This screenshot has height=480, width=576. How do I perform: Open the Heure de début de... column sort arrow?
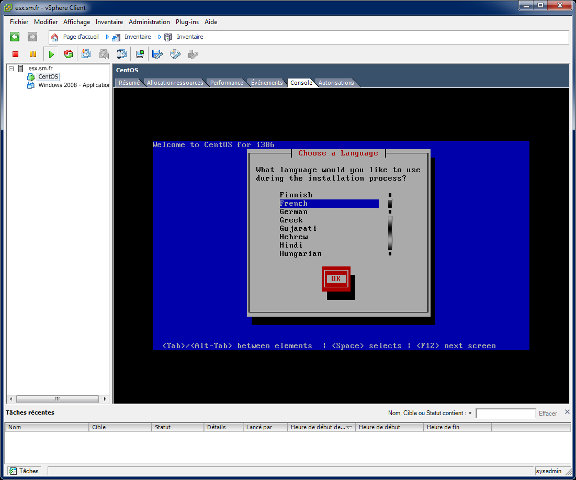(x=349, y=427)
